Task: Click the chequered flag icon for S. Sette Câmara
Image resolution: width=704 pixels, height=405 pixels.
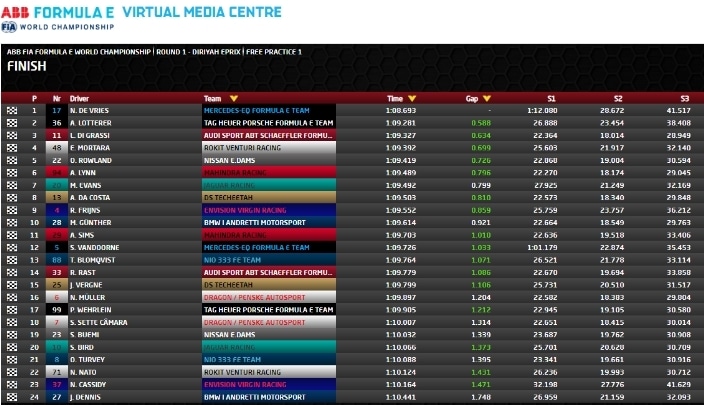Action: tap(12, 322)
